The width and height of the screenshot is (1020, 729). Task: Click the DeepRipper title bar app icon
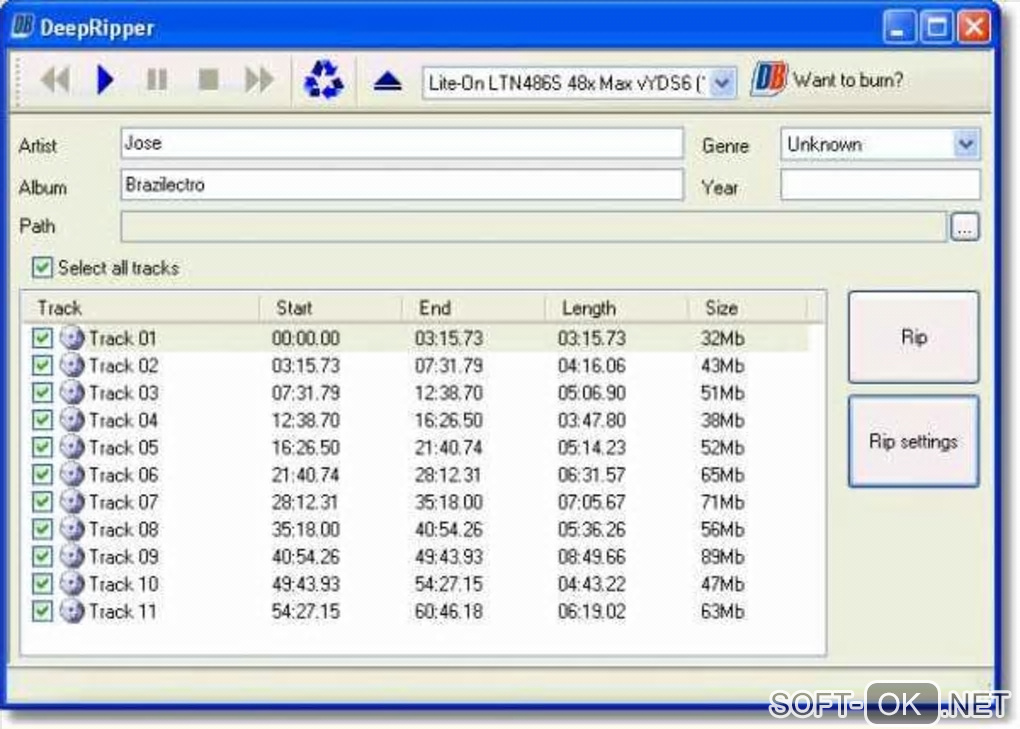23,27
